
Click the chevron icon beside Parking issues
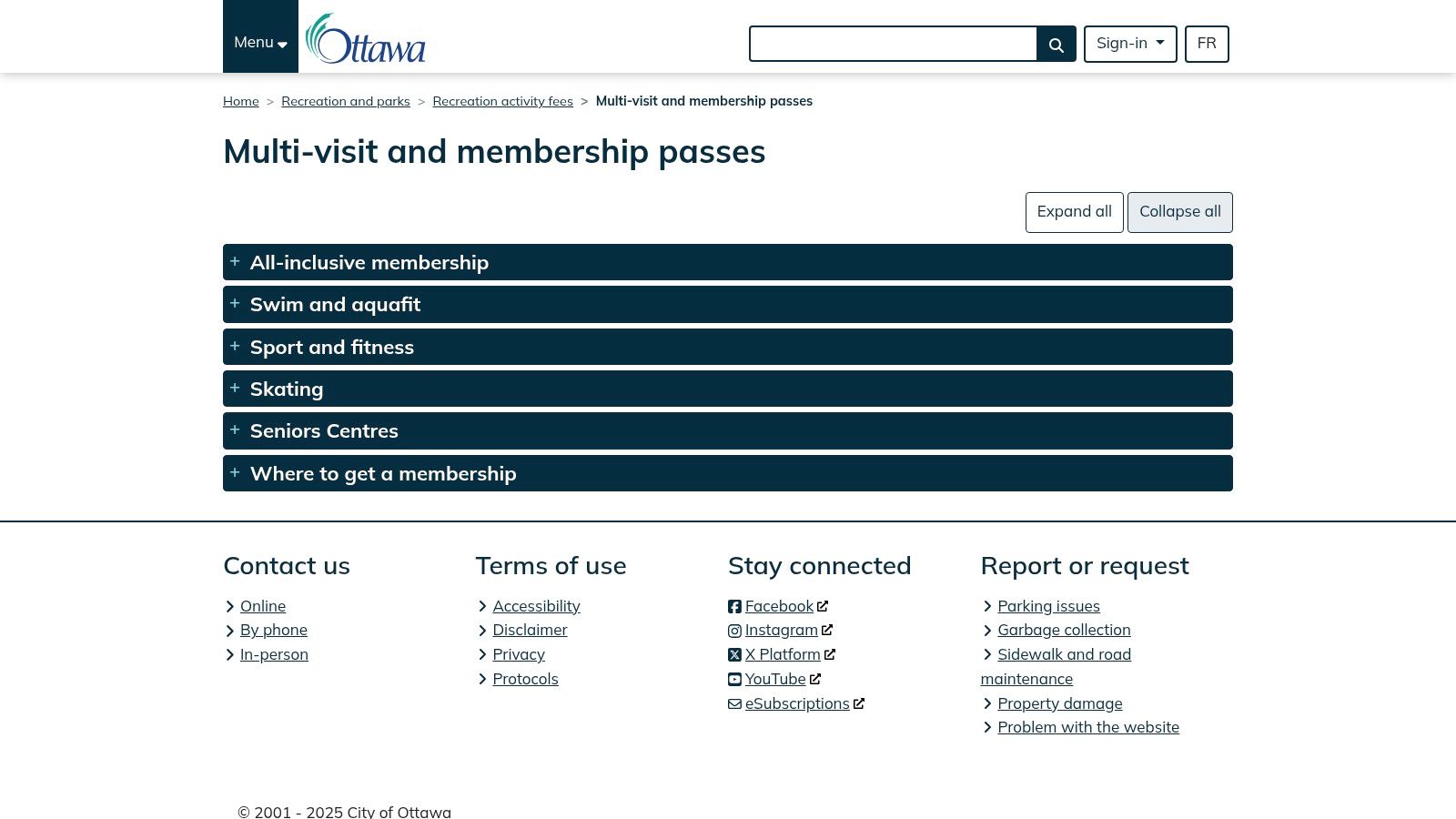coord(987,606)
